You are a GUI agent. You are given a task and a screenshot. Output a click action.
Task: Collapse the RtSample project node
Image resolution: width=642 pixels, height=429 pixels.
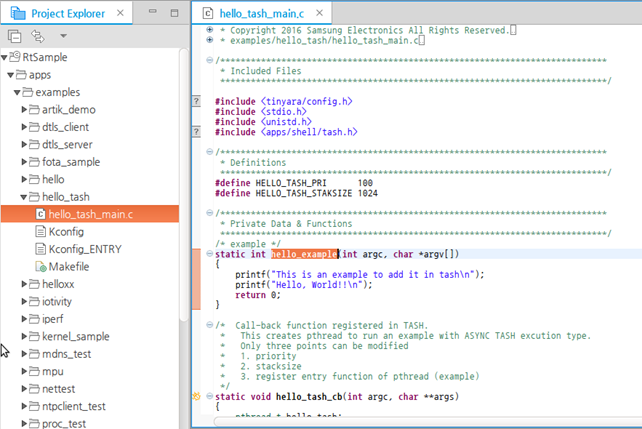(5, 58)
